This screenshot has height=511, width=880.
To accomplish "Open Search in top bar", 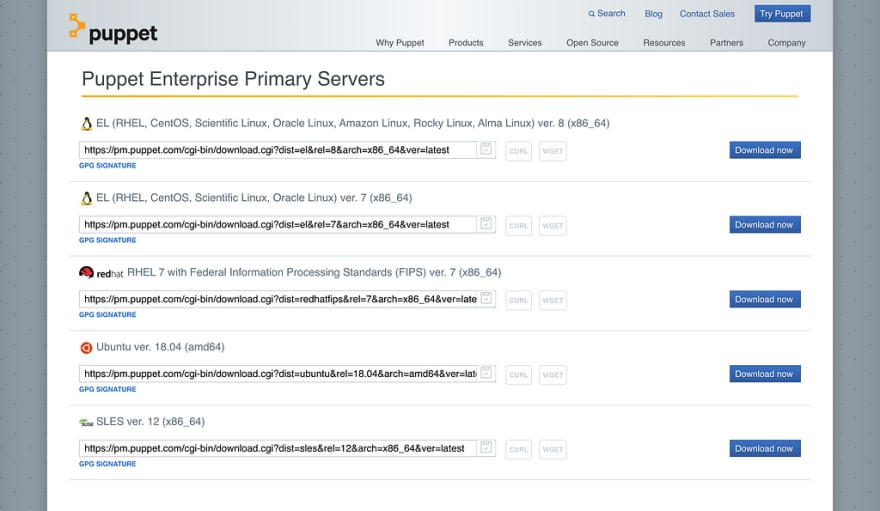I will tap(607, 13).
